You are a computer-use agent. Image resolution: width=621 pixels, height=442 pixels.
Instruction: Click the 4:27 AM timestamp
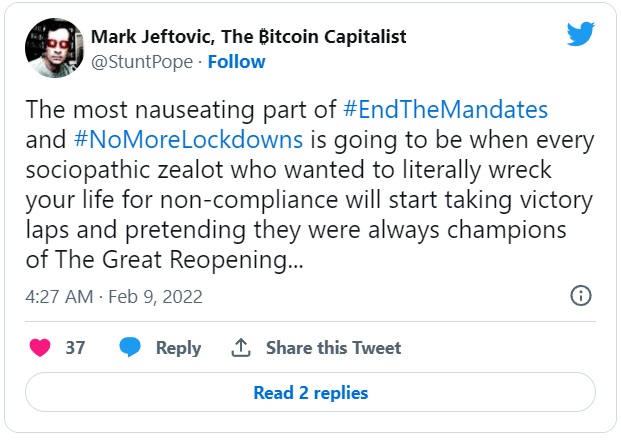[59, 297]
